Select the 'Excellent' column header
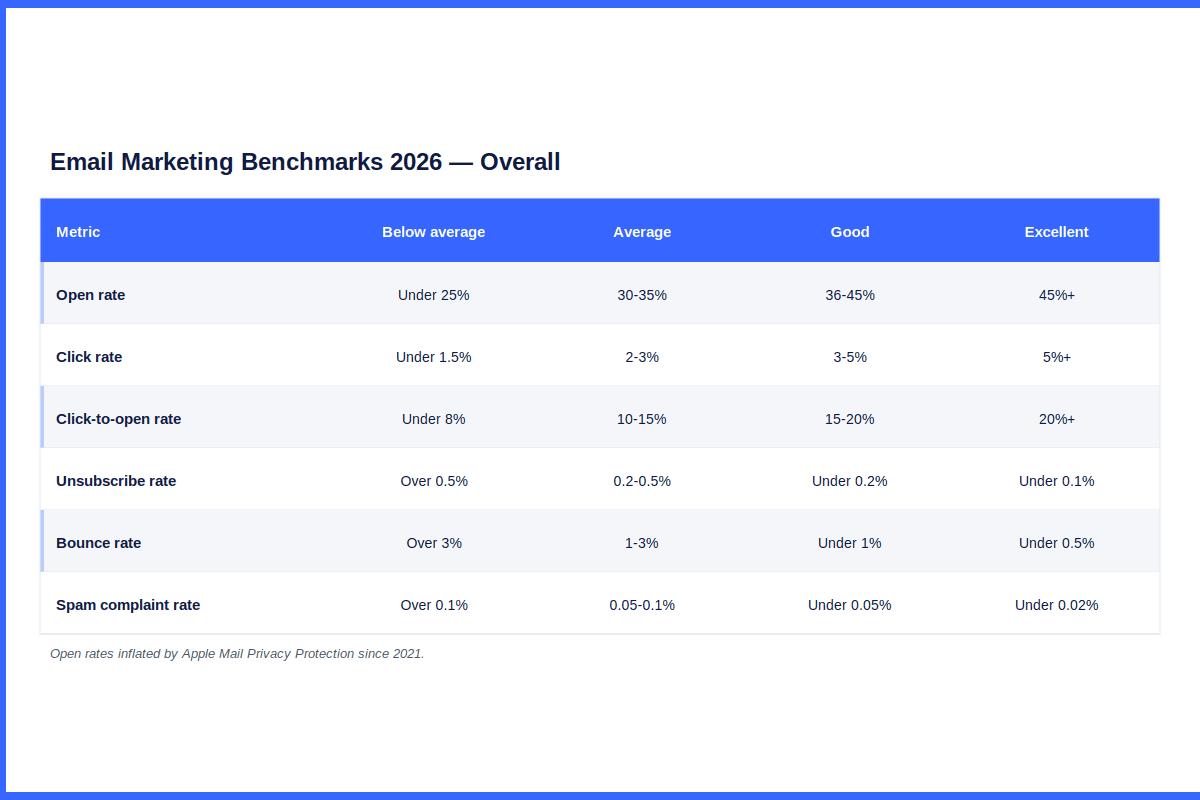Image resolution: width=1200 pixels, height=800 pixels. click(x=1057, y=232)
